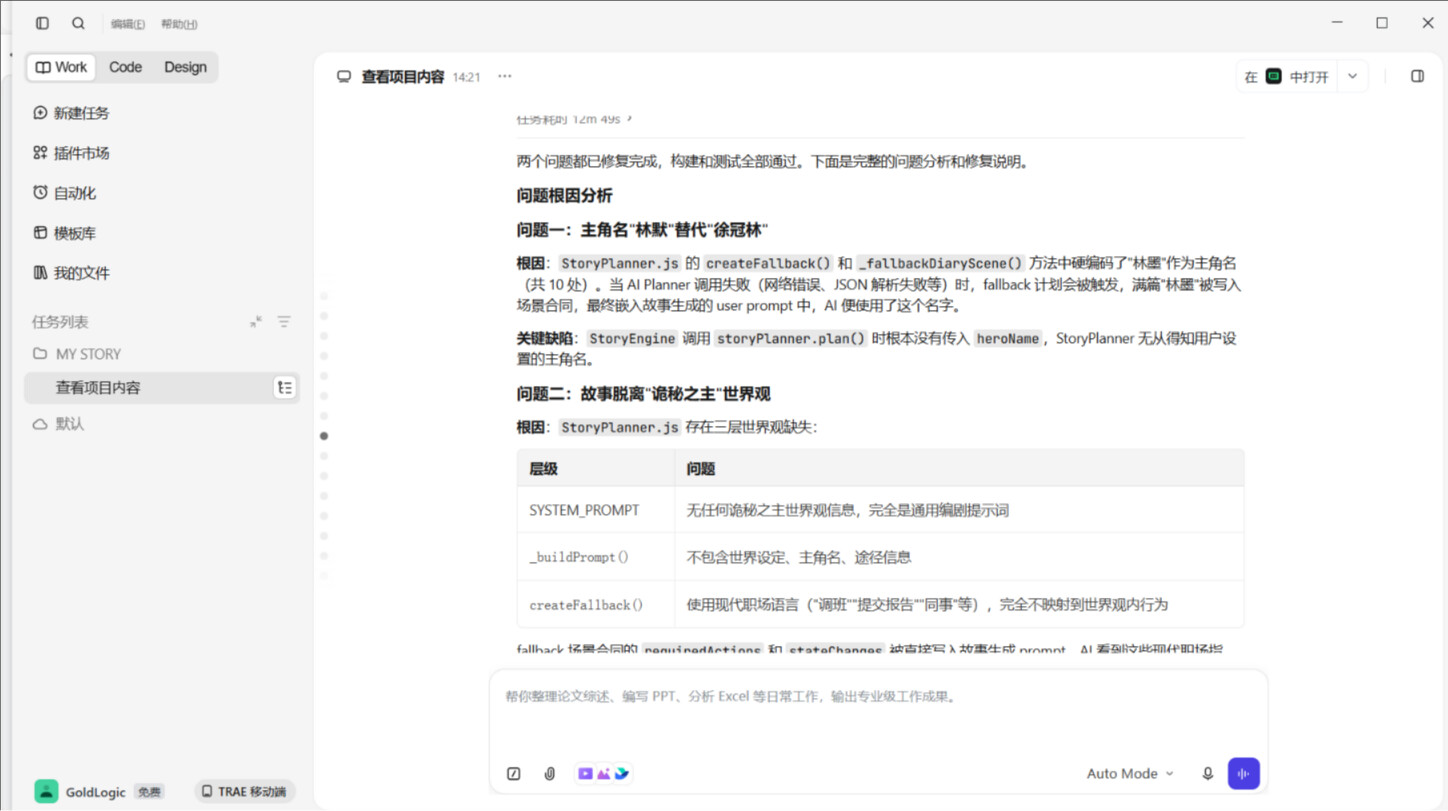Attach a file with the paperclip icon
Viewport: 1448px width, 811px height.
[550, 774]
